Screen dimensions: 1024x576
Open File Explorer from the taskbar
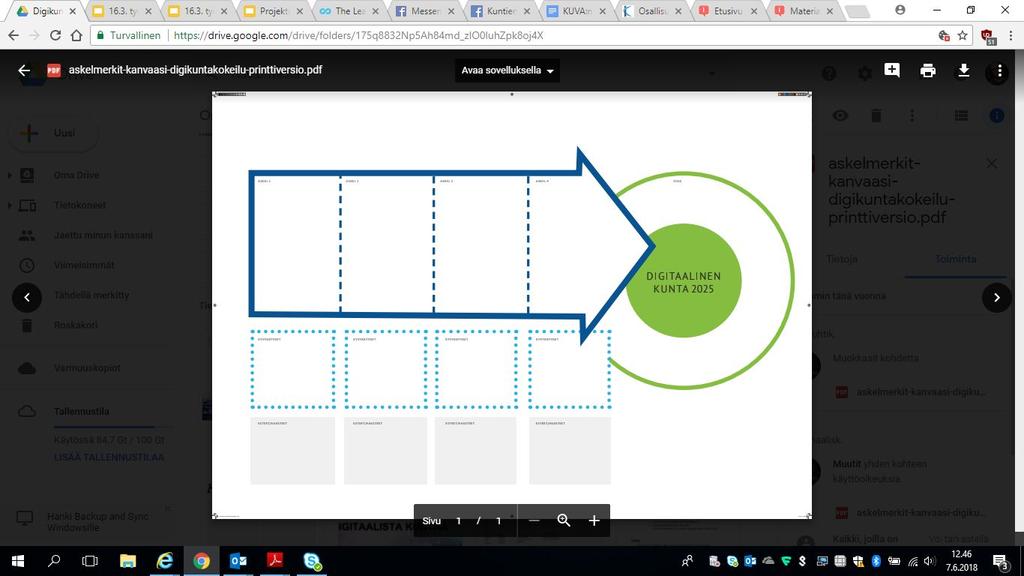[128, 561]
